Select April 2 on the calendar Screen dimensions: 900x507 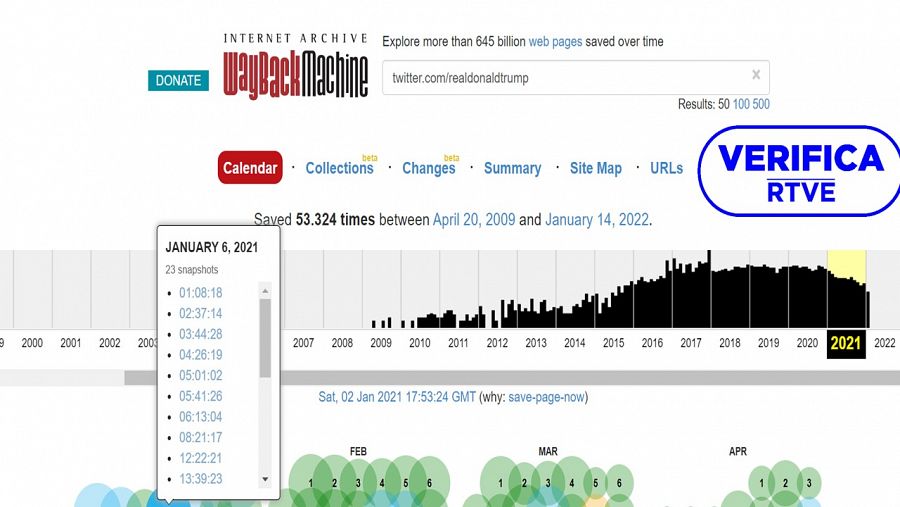[785, 483]
